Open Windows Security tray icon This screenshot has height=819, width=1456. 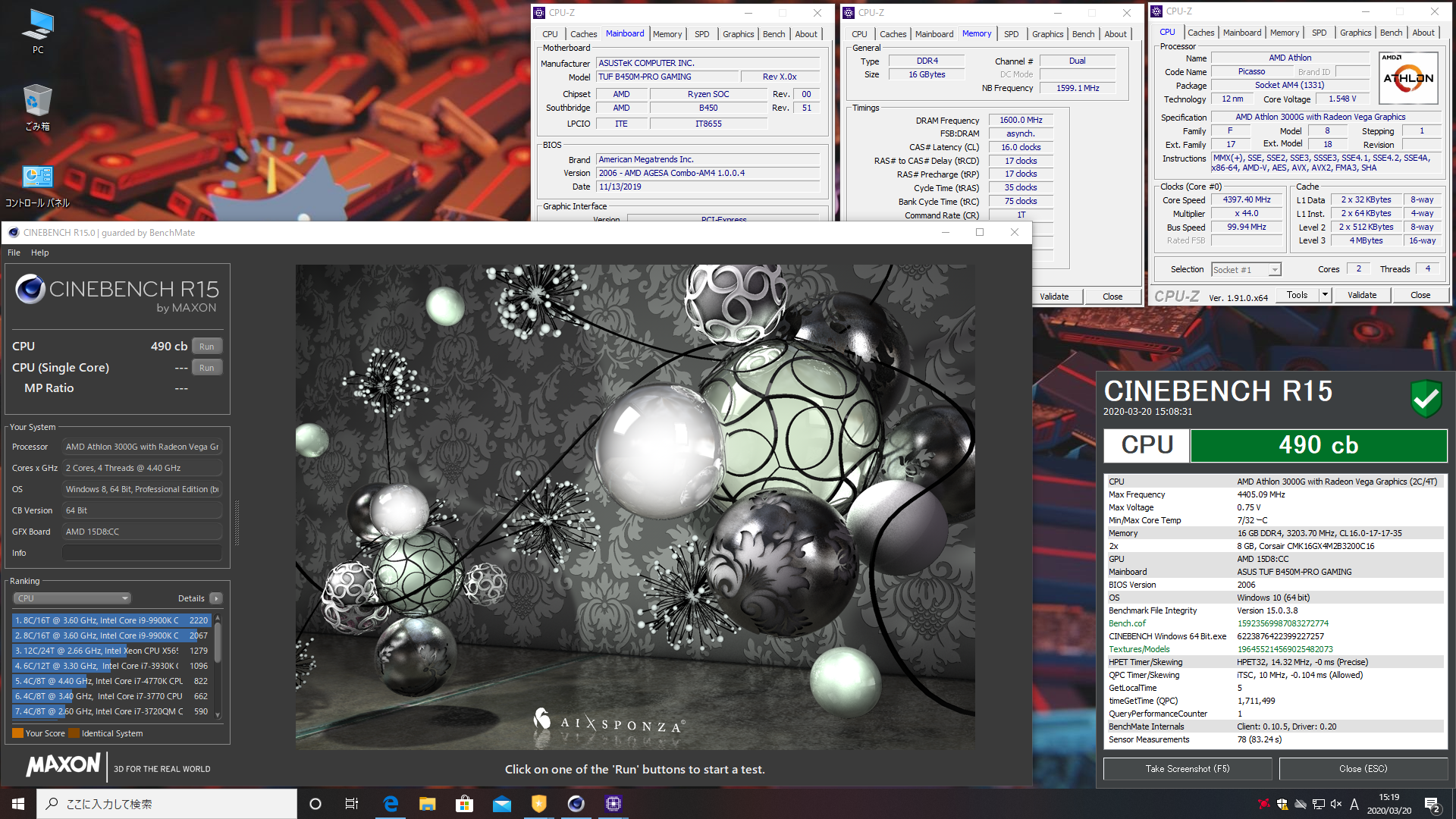[1282, 804]
